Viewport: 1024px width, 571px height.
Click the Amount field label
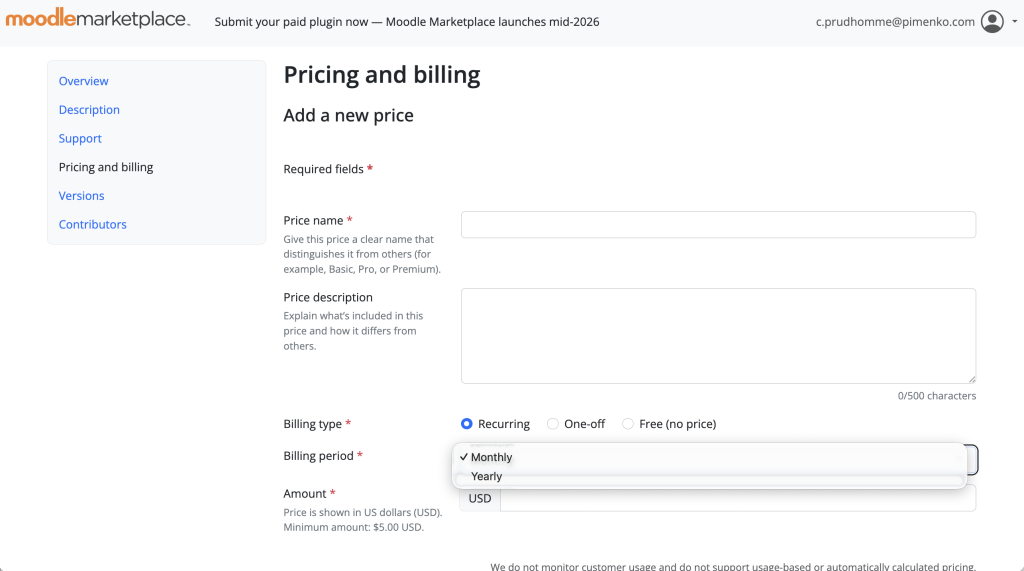[x=305, y=494]
